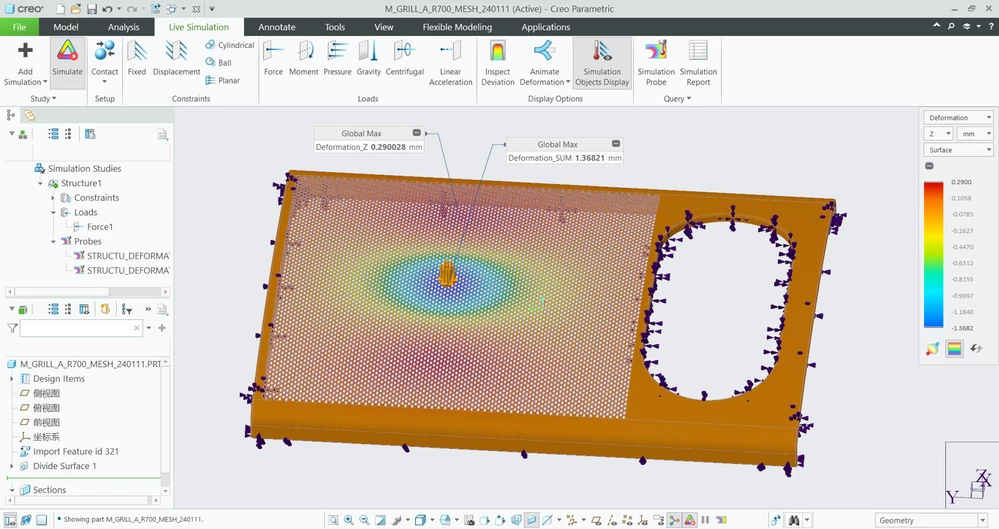Toggle Simulation Objects Display
Viewport: 999px width, 529px height.
click(x=602, y=63)
